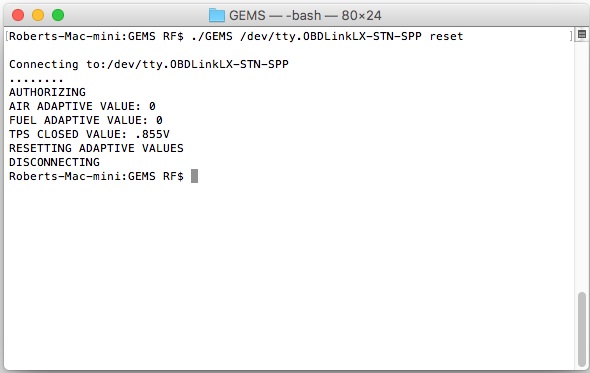Click the blue GEMS folder proxy icon
590x373 pixels.
[x=217, y=15]
